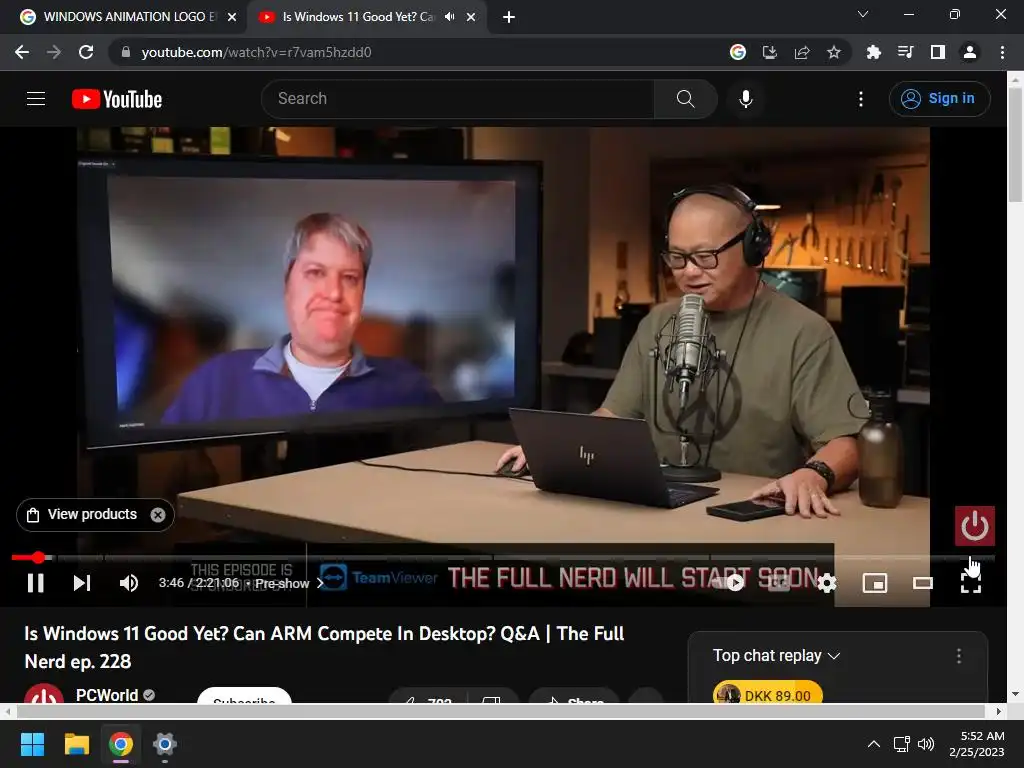View site information padlock
Viewport: 1024px width, 768px height.
125,52
